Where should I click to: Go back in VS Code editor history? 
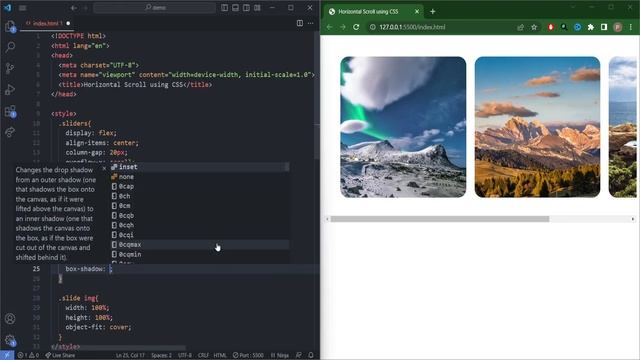coord(73,8)
